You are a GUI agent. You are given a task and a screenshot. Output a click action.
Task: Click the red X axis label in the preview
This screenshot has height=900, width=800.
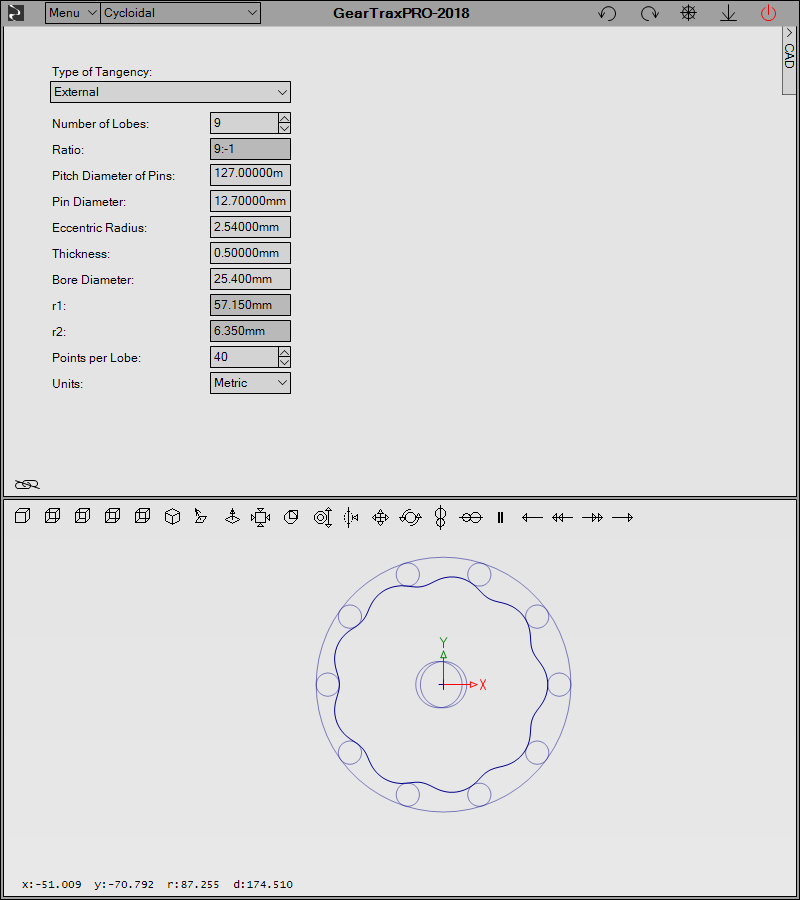point(483,685)
